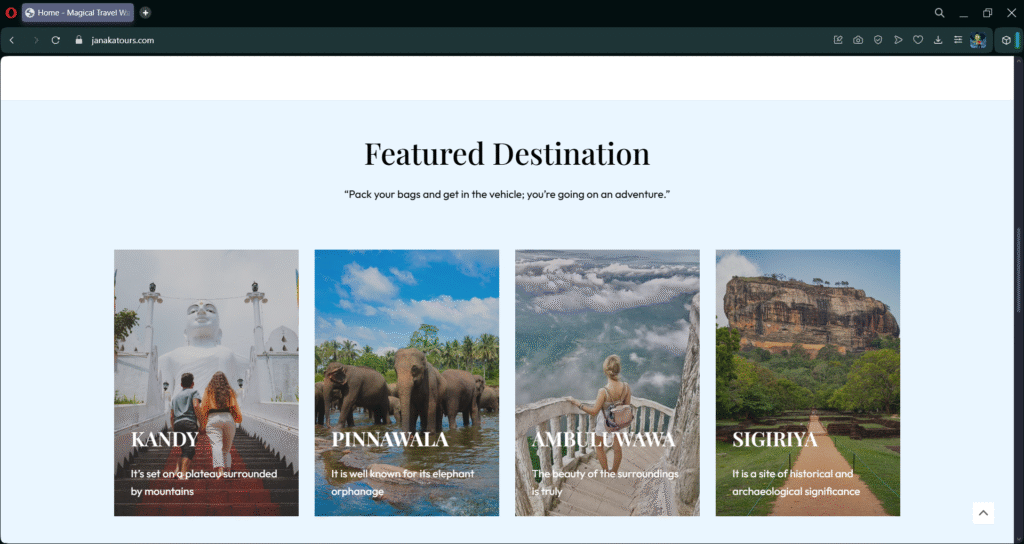Open tab search magnifier icon

(x=939, y=12)
